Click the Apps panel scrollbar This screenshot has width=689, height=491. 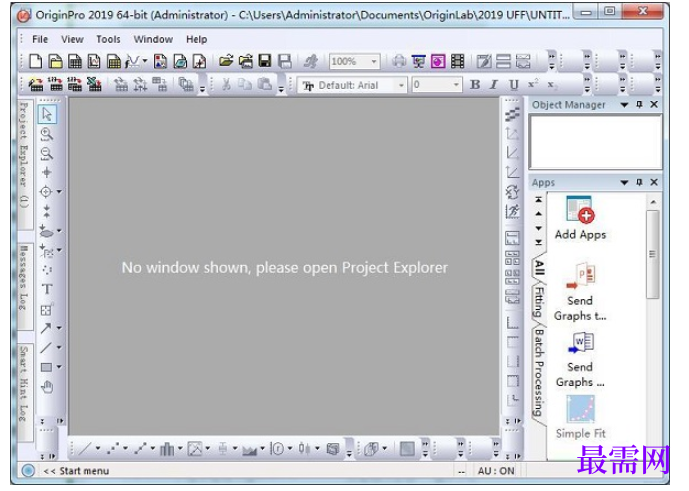click(x=653, y=254)
